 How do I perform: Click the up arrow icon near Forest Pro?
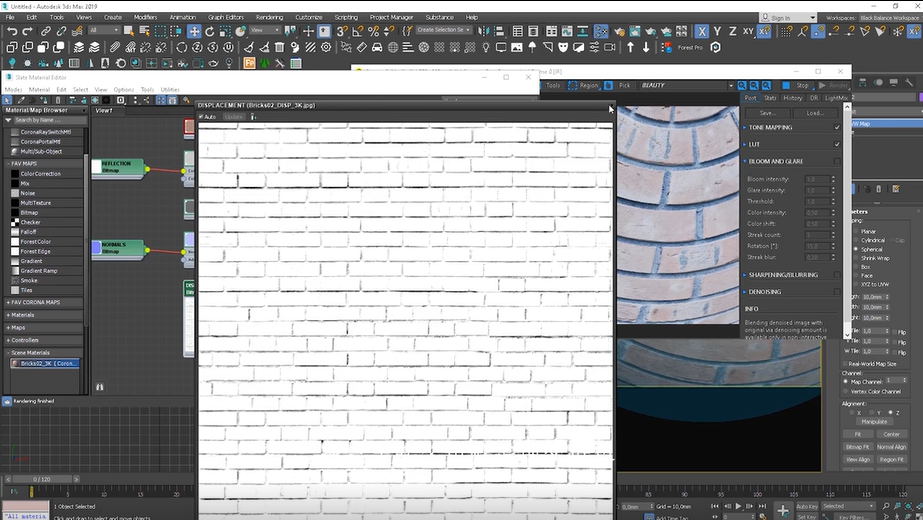point(630,47)
